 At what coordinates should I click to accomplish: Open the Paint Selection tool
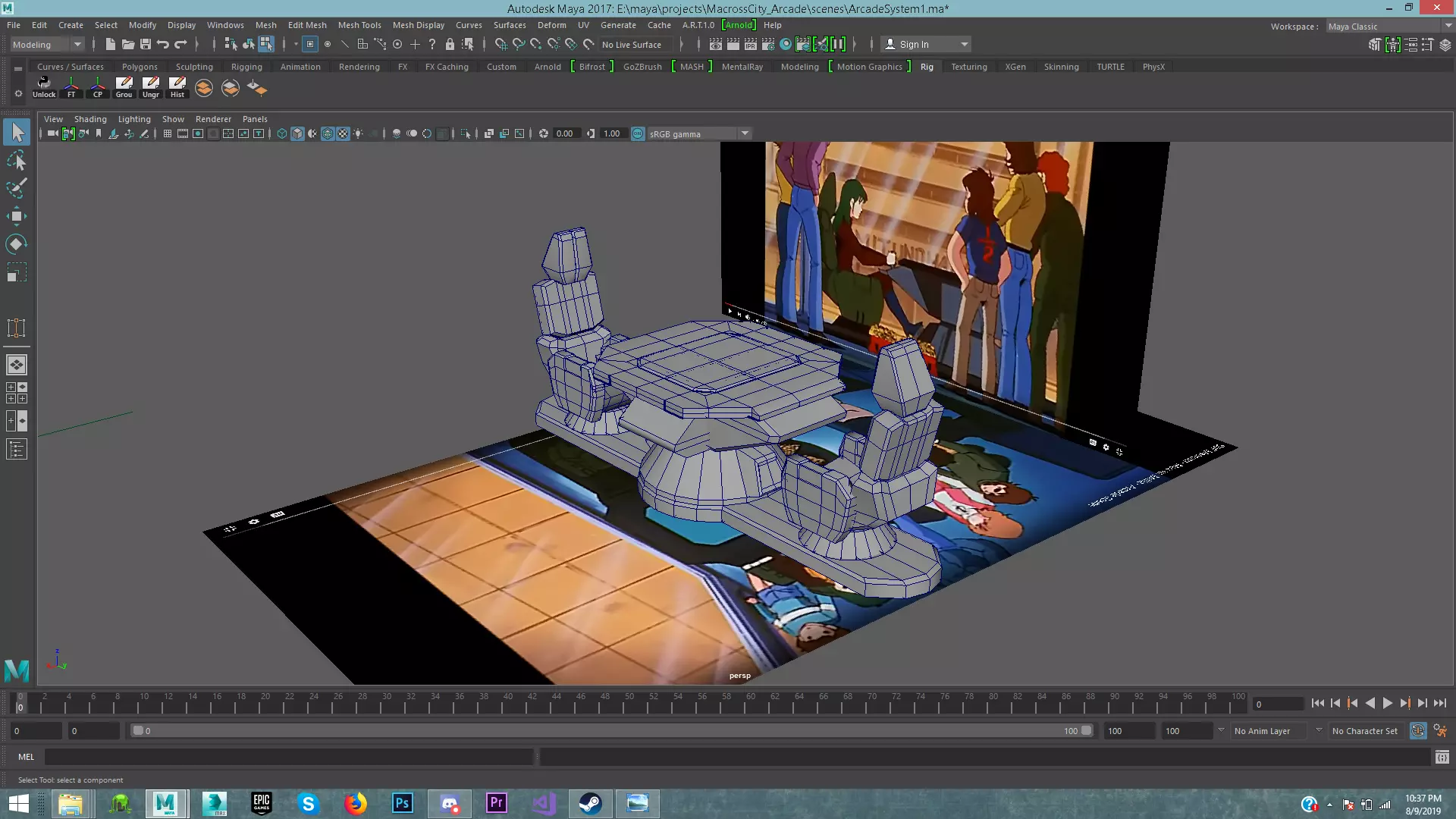pyautogui.click(x=17, y=188)
